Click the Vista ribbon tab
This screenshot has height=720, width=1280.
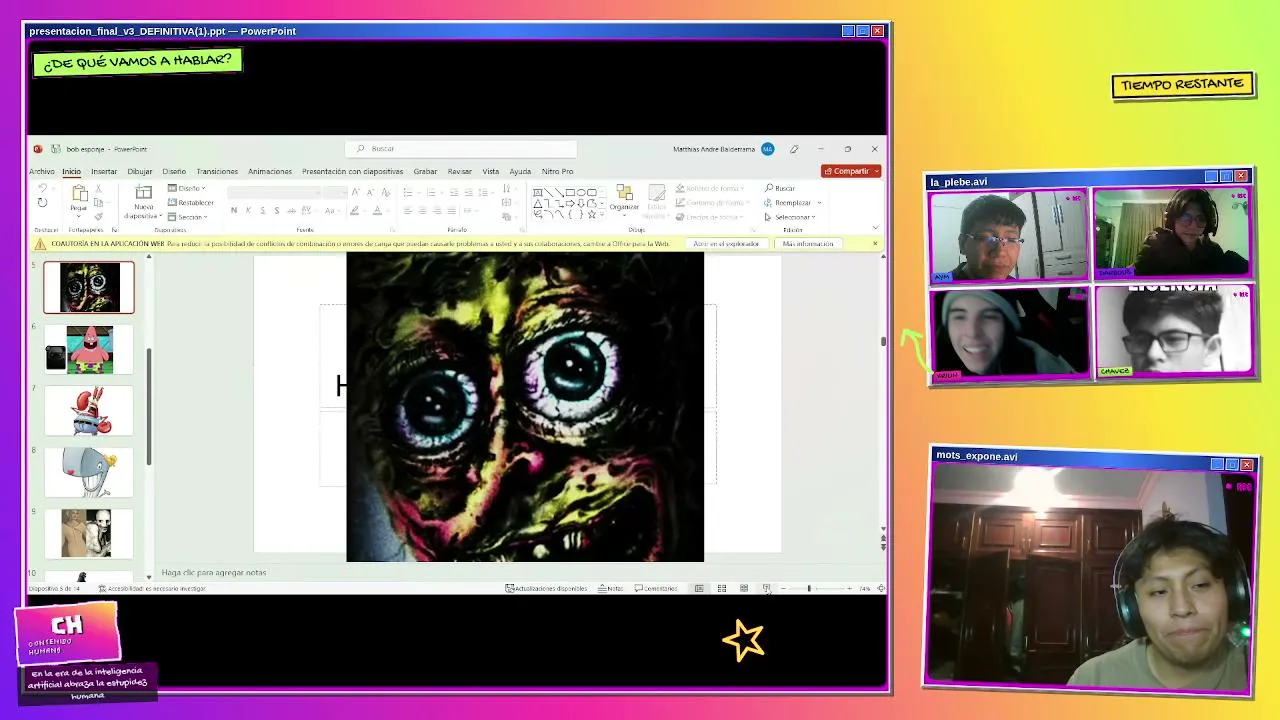click(490, 171)
